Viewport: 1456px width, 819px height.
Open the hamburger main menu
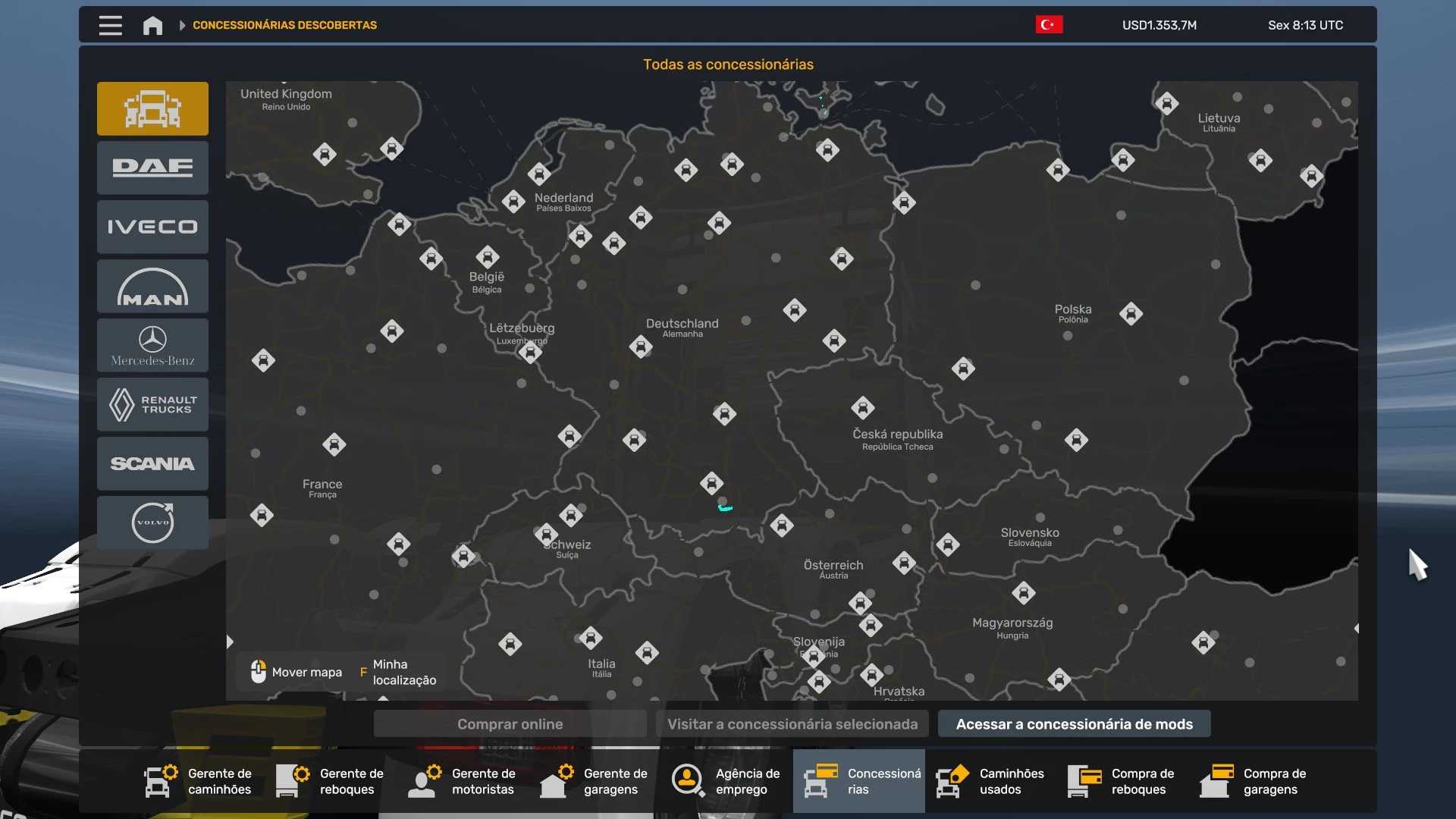coord(111,25)
